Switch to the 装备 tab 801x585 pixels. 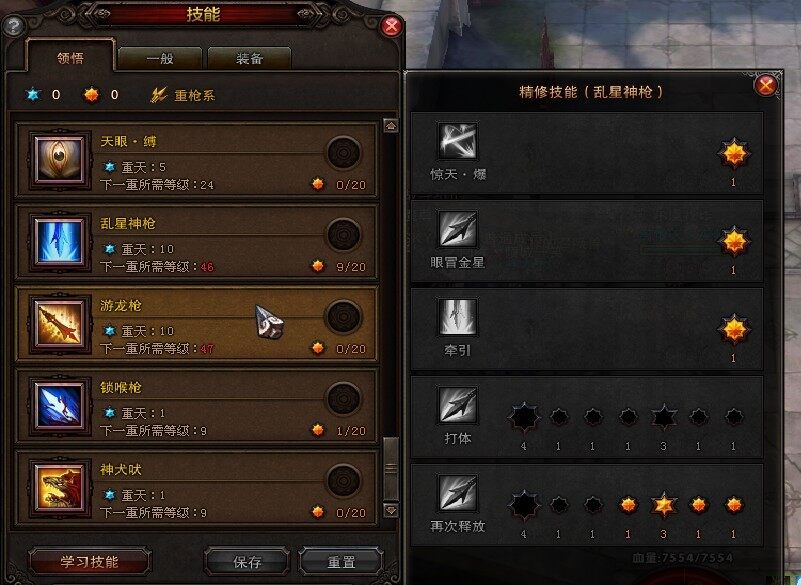click(249, 58)
